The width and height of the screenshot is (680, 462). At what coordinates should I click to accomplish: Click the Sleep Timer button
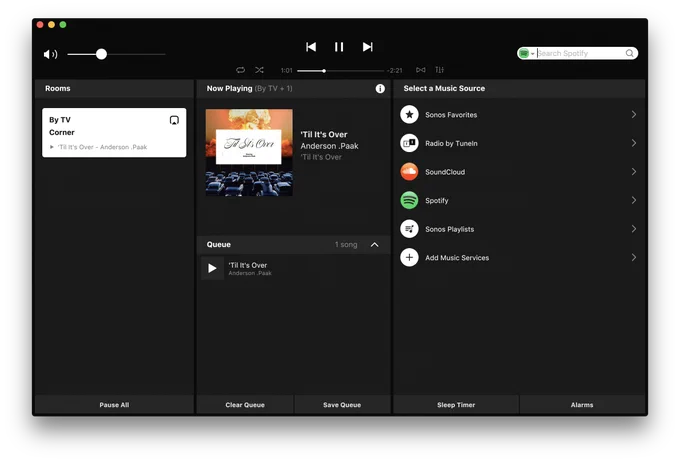pos(456,405)
